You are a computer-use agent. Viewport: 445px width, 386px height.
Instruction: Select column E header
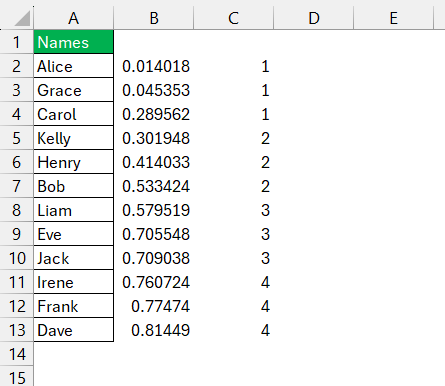[393, 18]
